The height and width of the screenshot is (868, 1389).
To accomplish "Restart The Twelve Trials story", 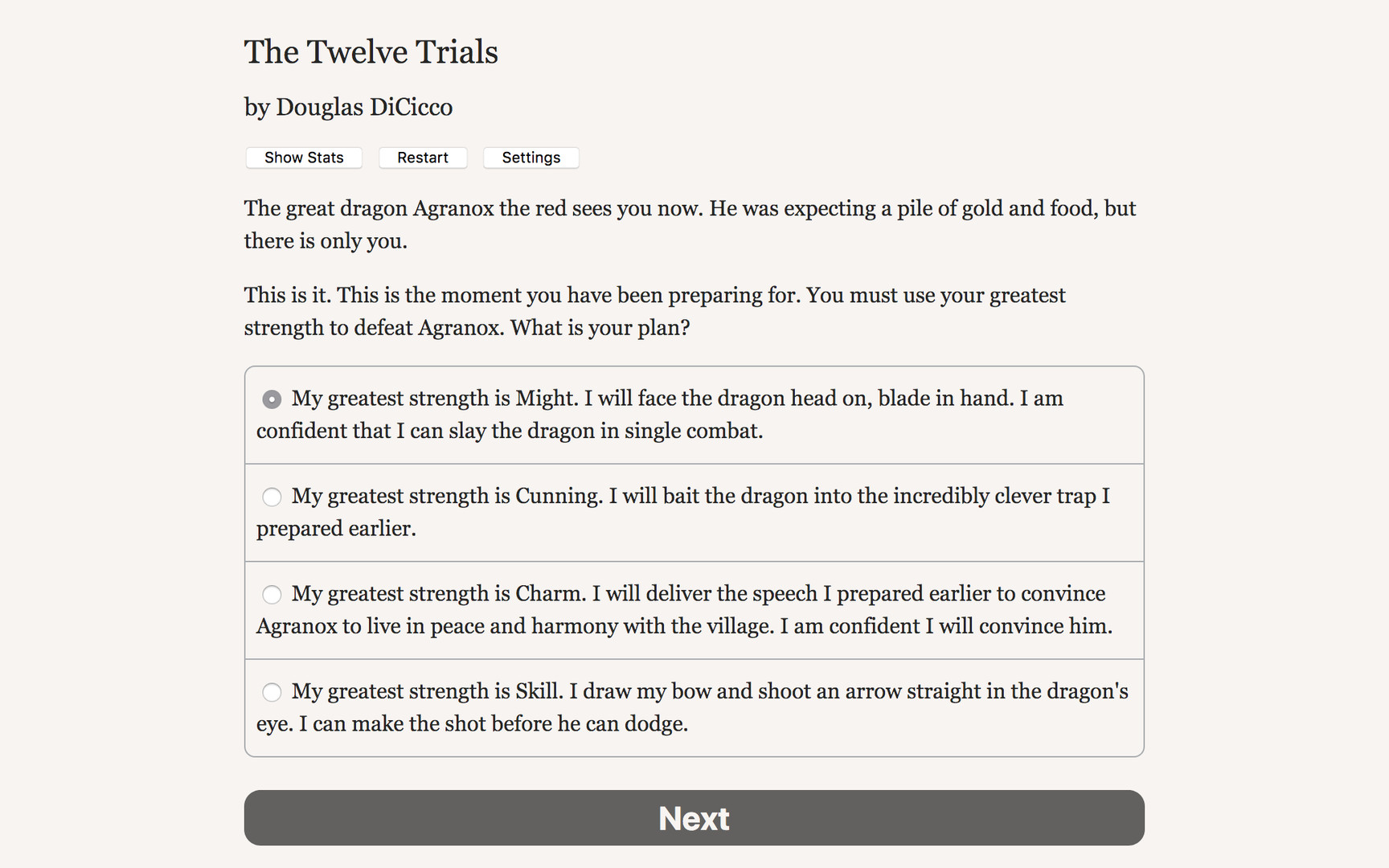I will pyautogui.click(x=423, y=158).
